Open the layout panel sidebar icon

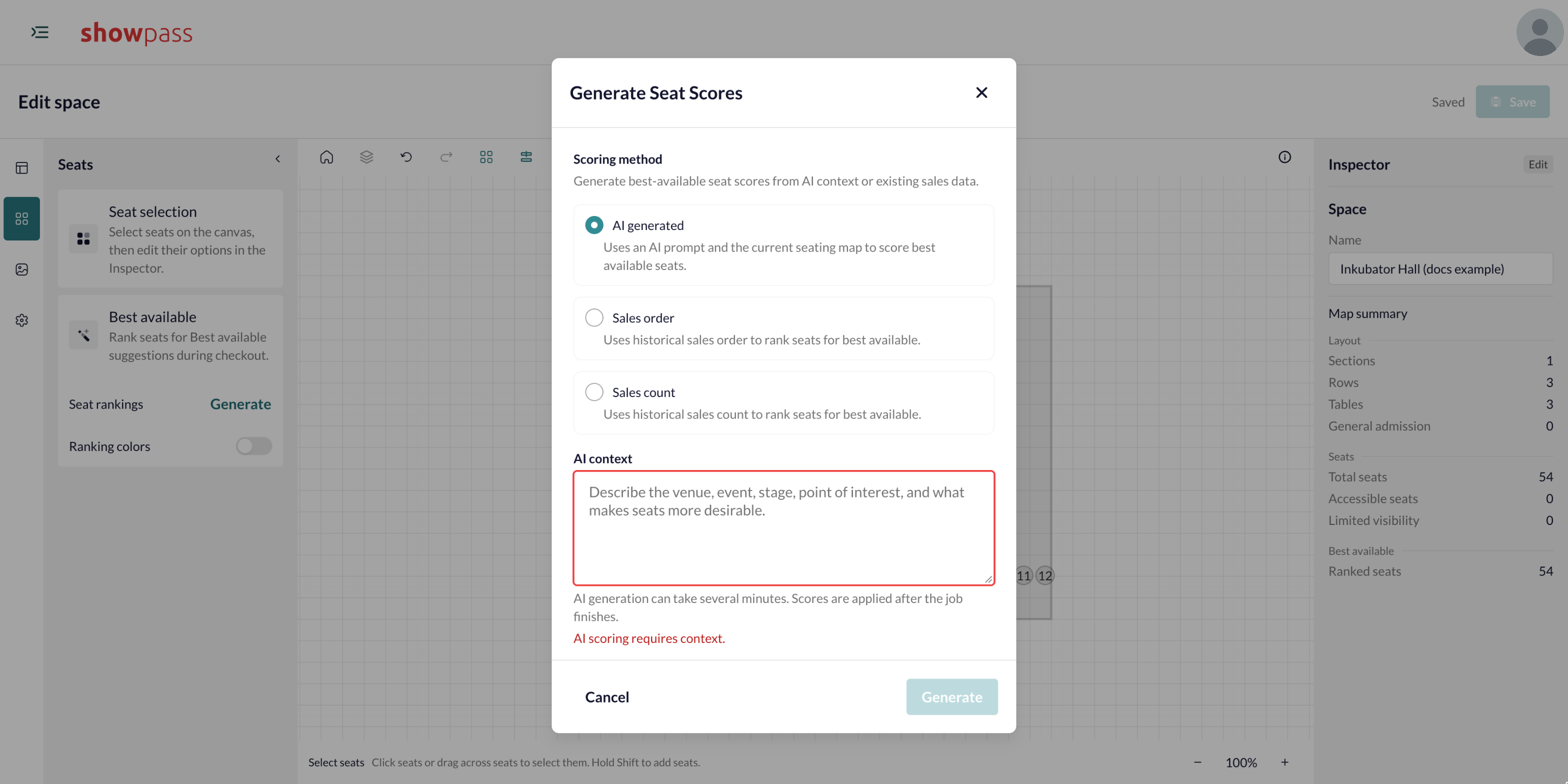point(22,168)
